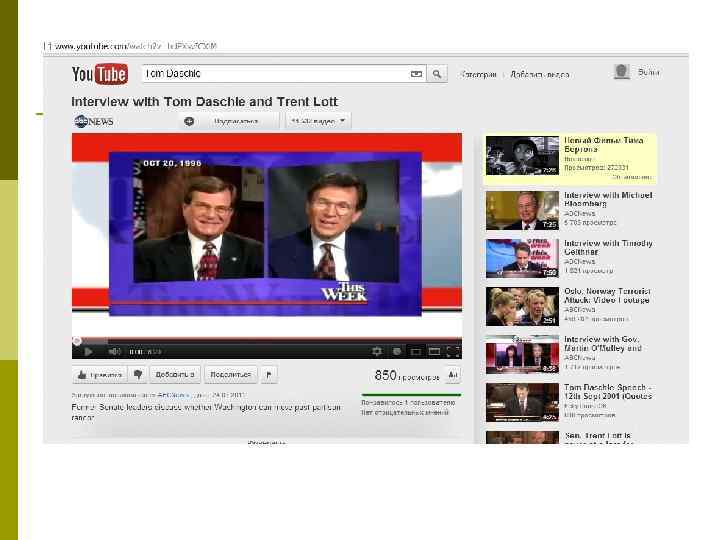Click the ABCNews uploader link in description

(173, 395)
